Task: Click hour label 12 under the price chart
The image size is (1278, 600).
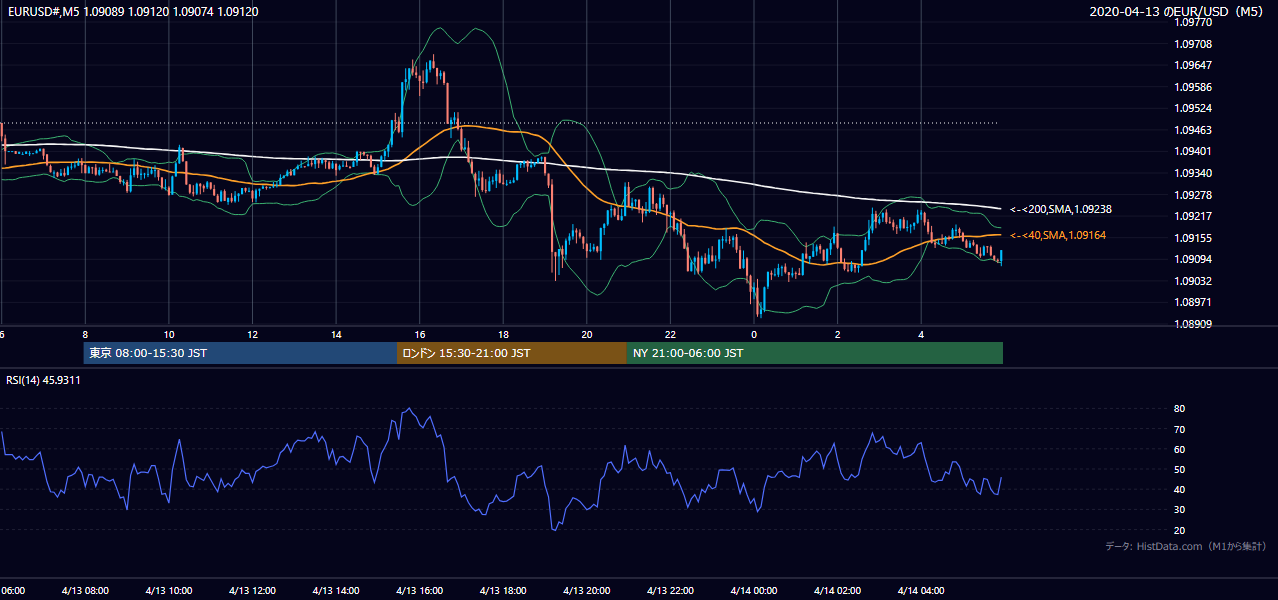Action: [252, 334]
